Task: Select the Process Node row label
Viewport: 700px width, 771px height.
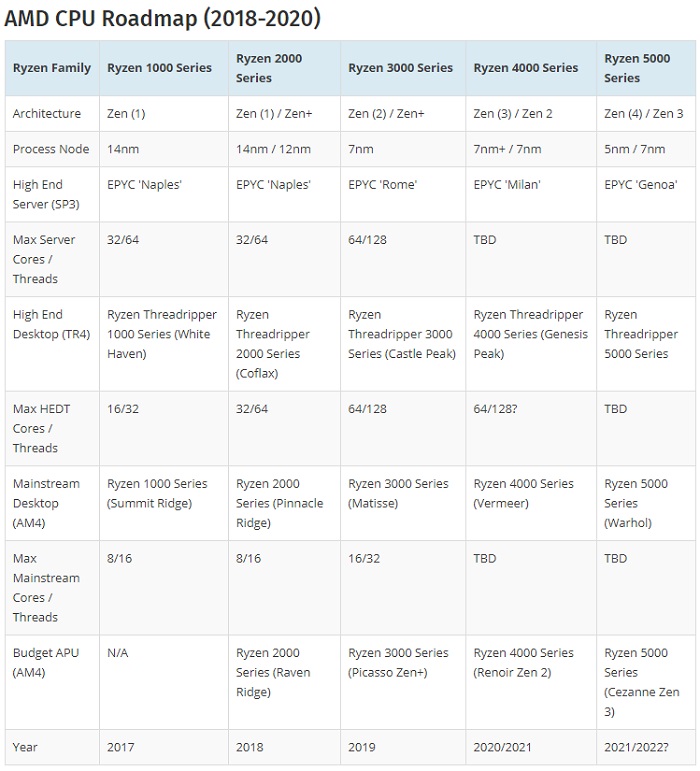Action: click(48, 149)
